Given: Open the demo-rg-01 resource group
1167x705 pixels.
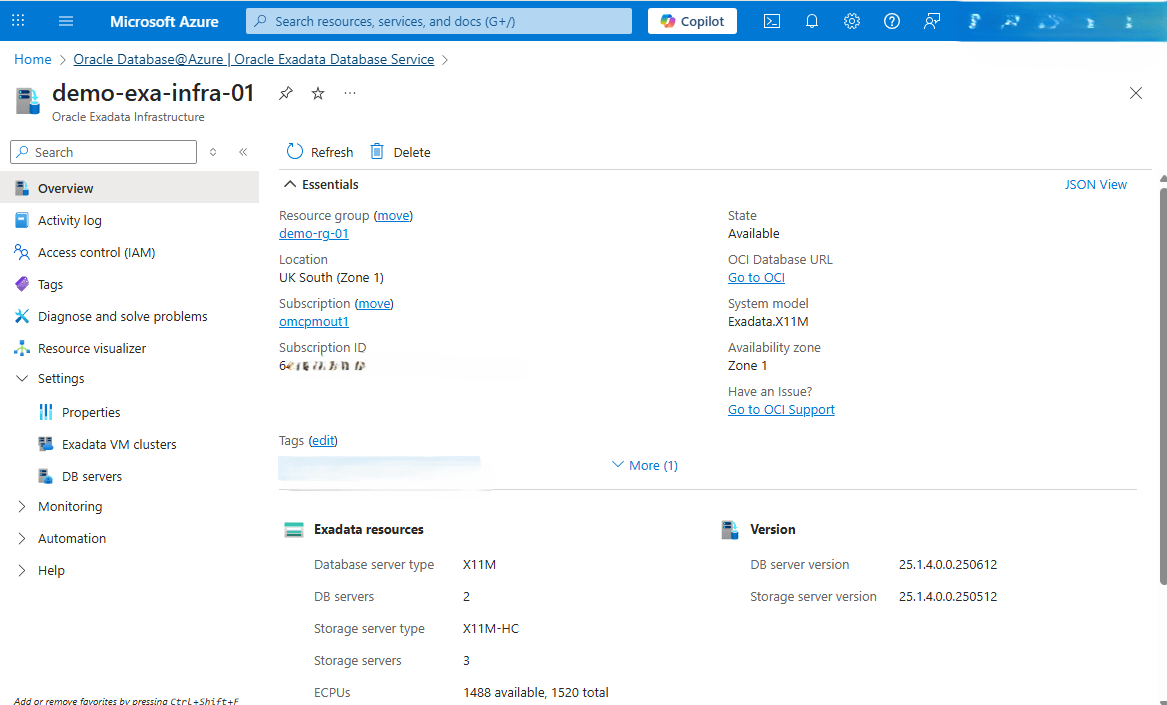Looking at the screenshot, I should point(313,233).
